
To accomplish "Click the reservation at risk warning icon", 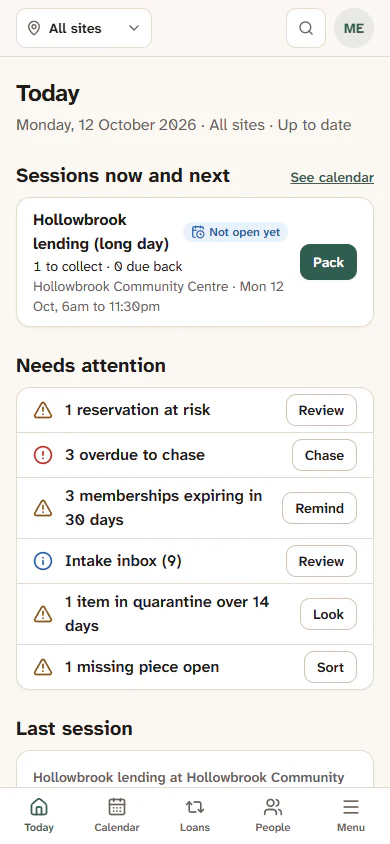I will tap(43, 411).
